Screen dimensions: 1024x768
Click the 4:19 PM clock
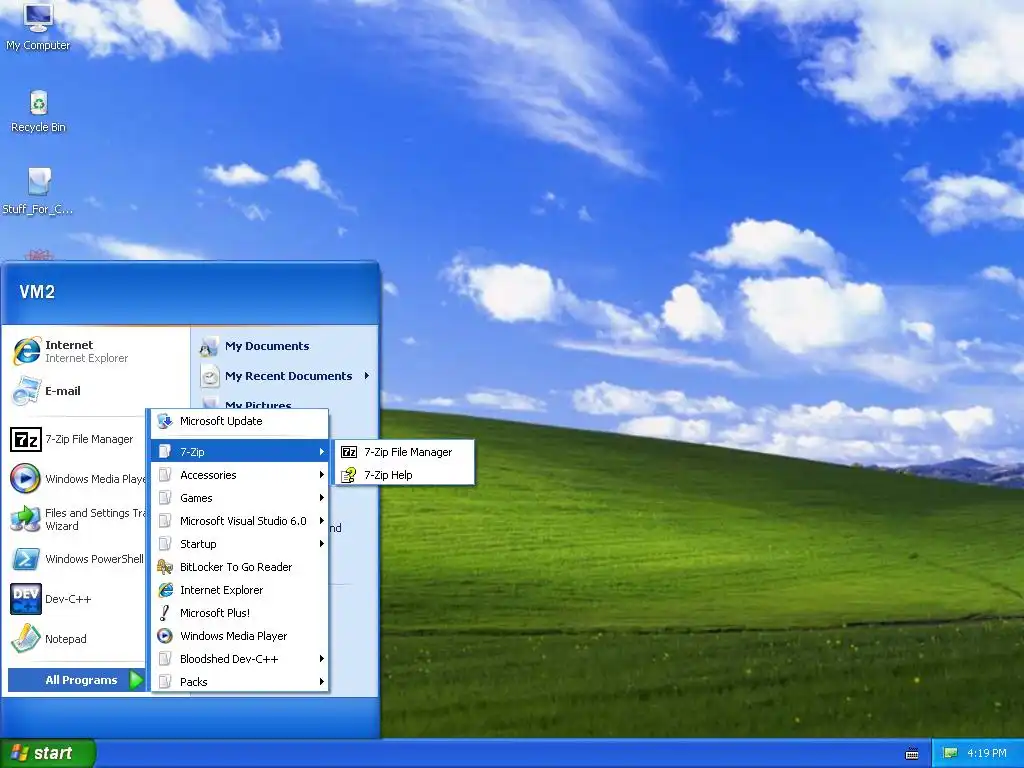(x=987, y=753)
